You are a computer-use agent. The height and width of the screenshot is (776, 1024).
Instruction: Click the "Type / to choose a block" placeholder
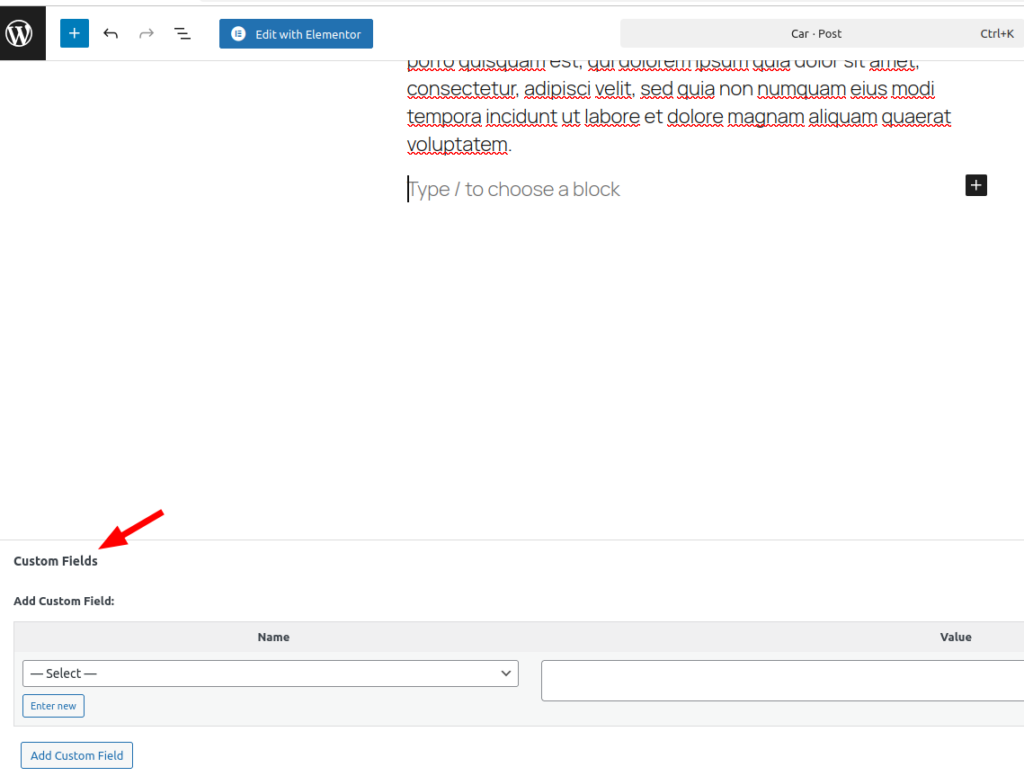[514, 190]
